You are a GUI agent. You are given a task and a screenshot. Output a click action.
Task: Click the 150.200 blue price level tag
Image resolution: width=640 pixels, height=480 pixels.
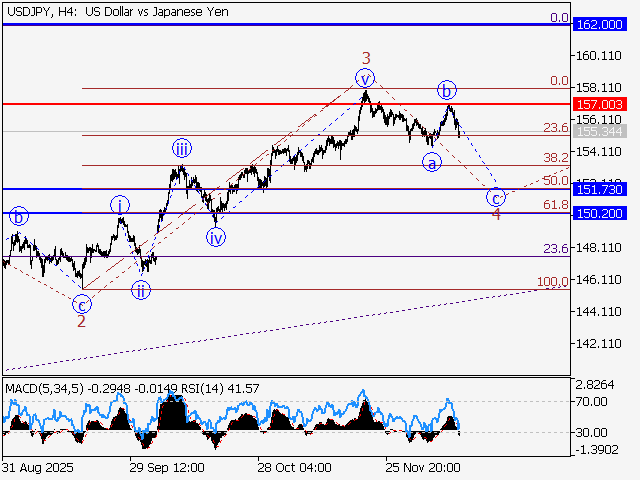pos(599,213)
